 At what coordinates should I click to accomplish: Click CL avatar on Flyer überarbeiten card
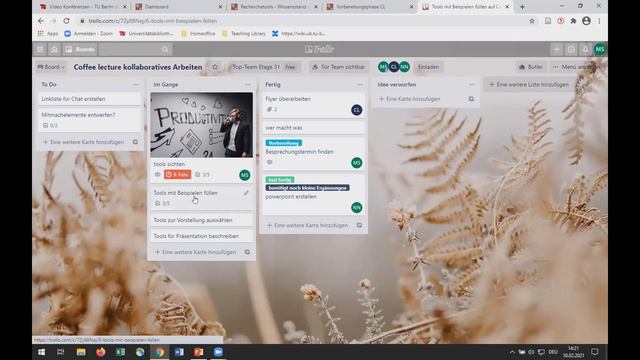(x=357, y=110)
